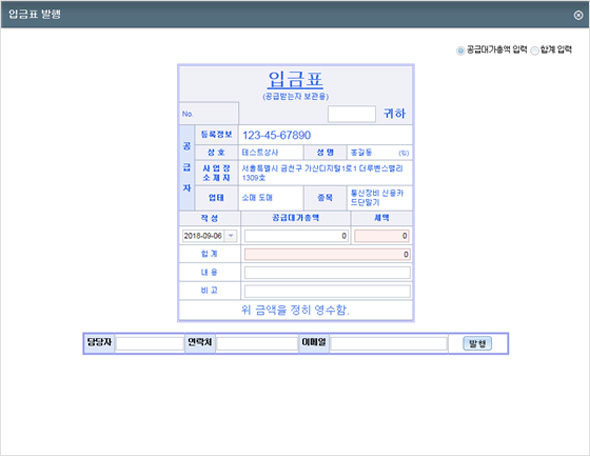Click the 담당자 input field
590x456 pixels.
pos(149,343)
